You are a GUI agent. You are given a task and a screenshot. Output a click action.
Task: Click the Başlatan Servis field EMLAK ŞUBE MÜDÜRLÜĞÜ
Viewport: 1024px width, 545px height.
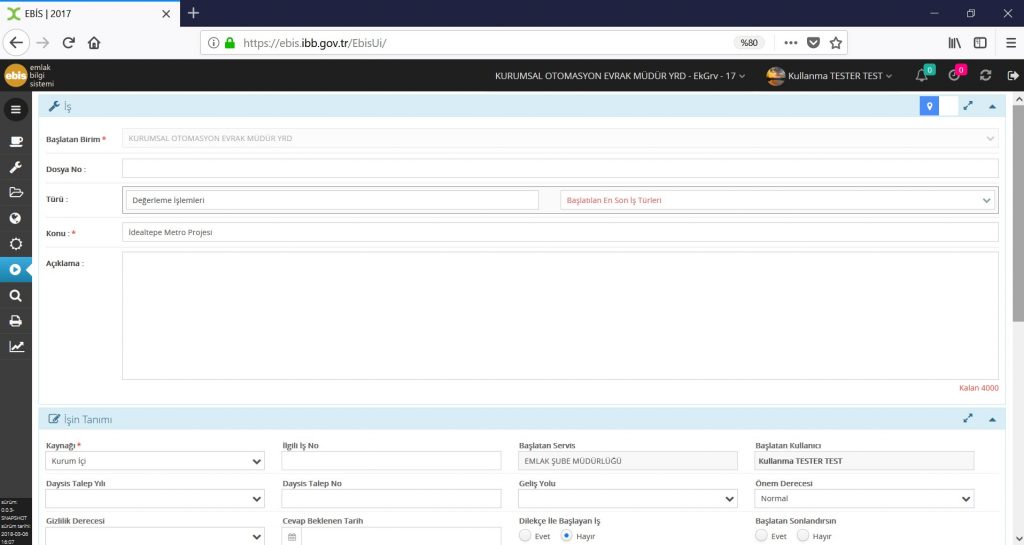[628, 461]
